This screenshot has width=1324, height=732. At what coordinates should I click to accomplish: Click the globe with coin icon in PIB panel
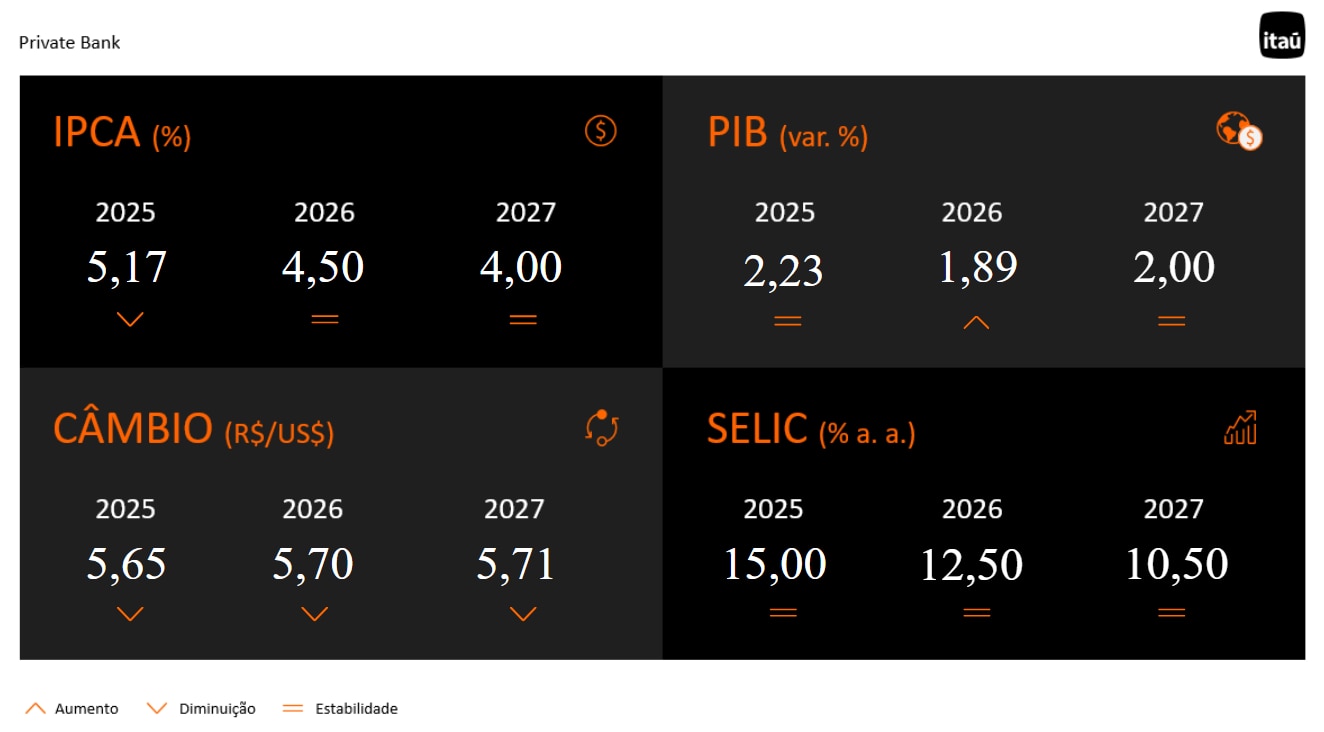tap(1239, 131)
